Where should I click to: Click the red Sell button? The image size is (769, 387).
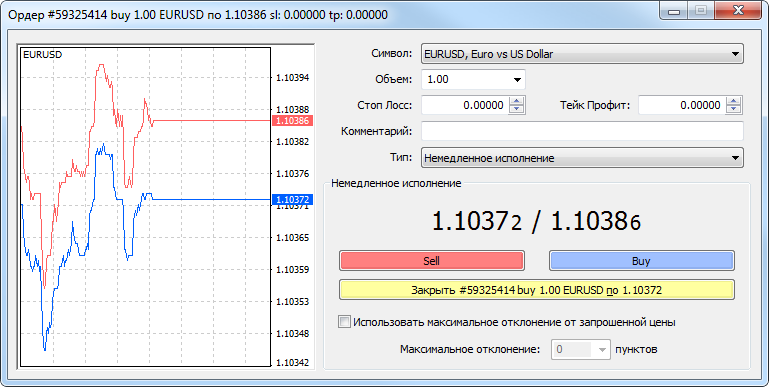pyautogui.click(x=432, y=260)
